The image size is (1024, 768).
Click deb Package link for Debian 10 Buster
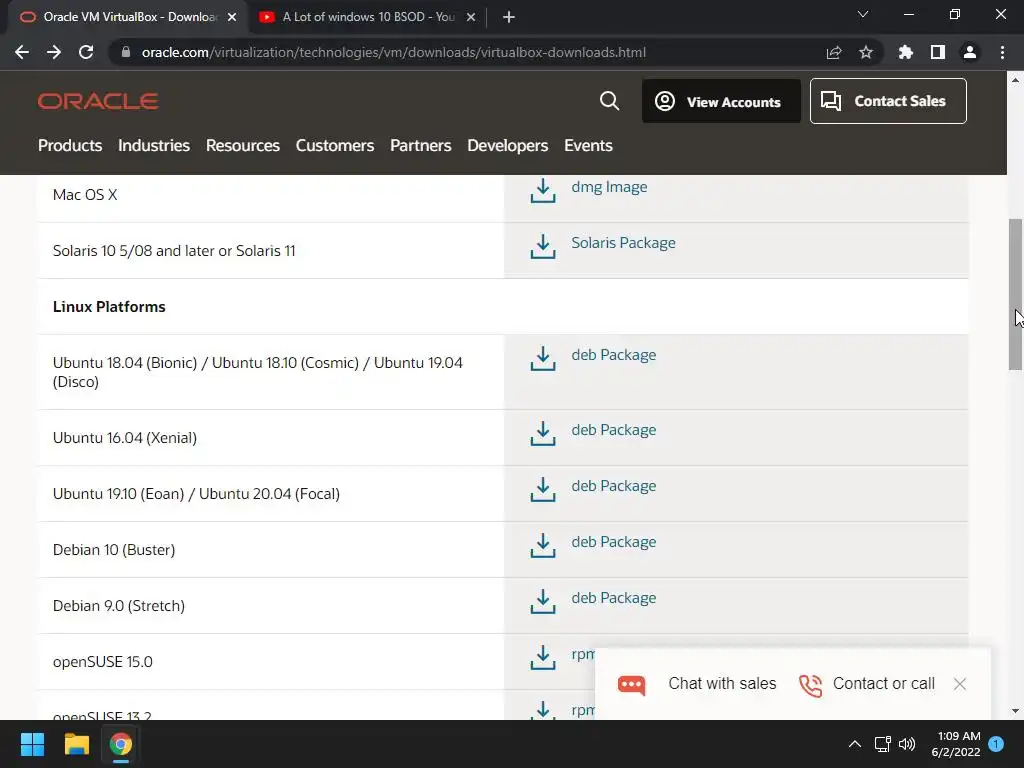[x=614, y=542]
